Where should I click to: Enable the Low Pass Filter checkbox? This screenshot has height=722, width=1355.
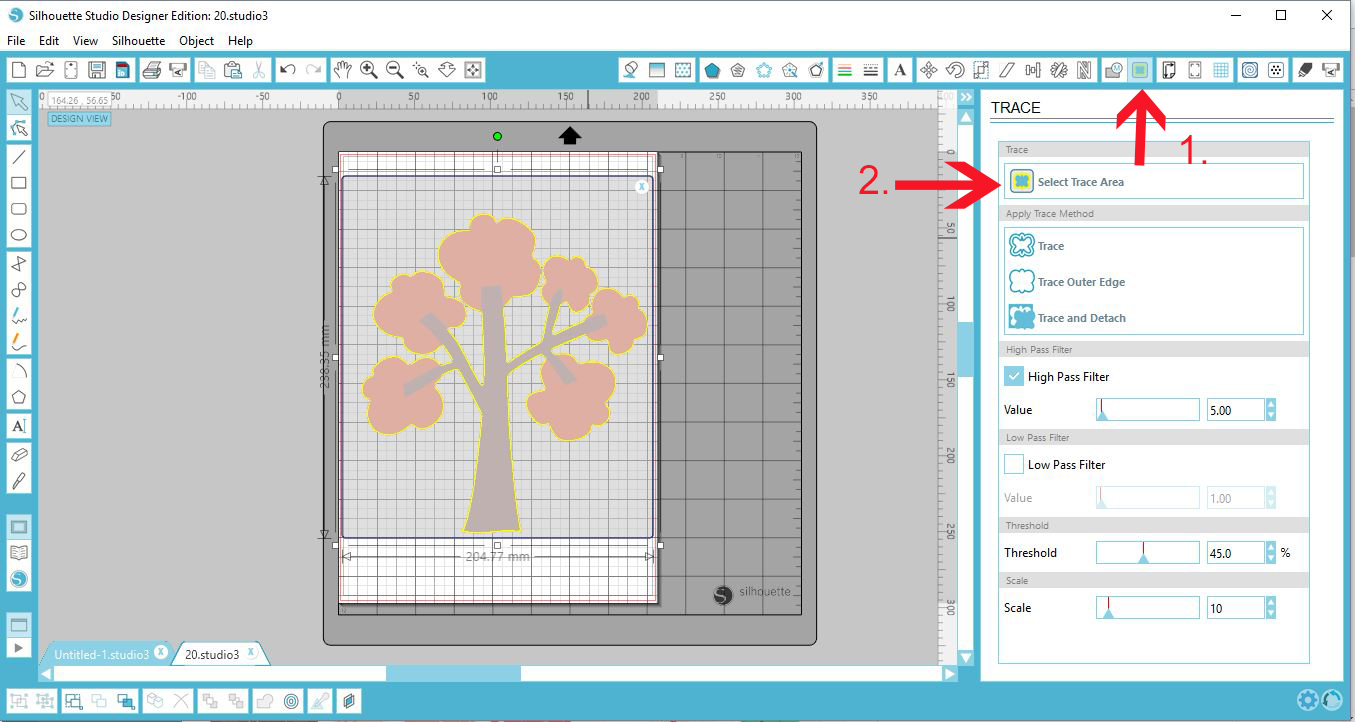point(1013,464)
